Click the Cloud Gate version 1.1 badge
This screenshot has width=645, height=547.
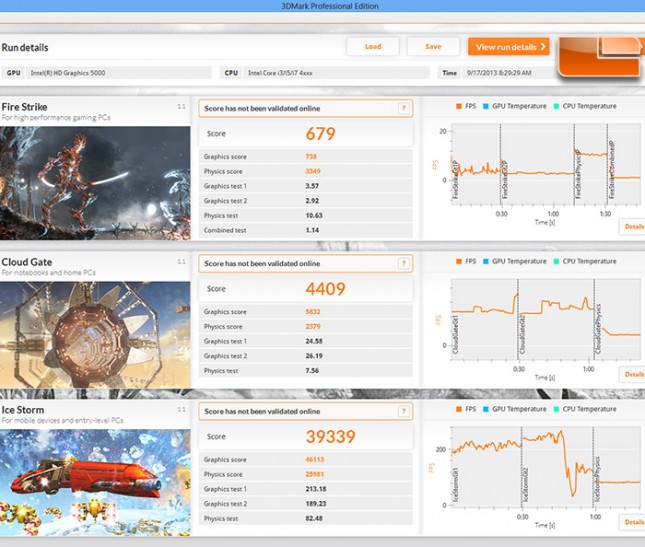point(181,262)
